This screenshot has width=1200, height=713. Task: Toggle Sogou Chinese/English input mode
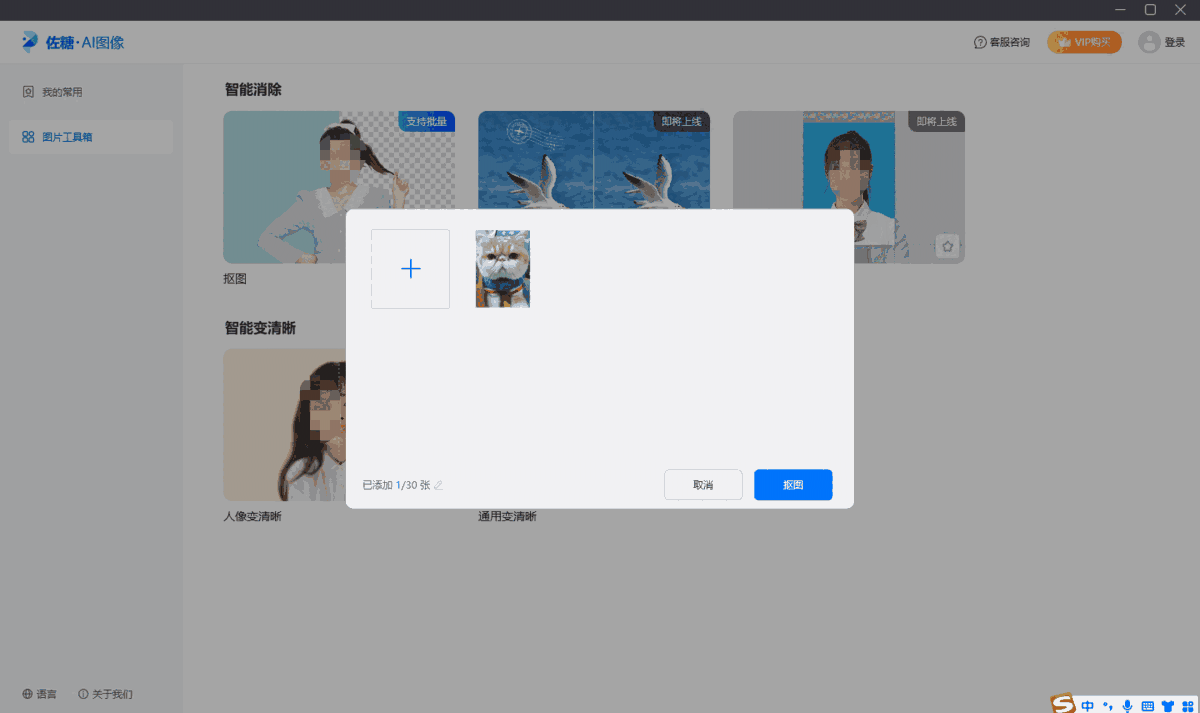click(x=1087, y=706)
